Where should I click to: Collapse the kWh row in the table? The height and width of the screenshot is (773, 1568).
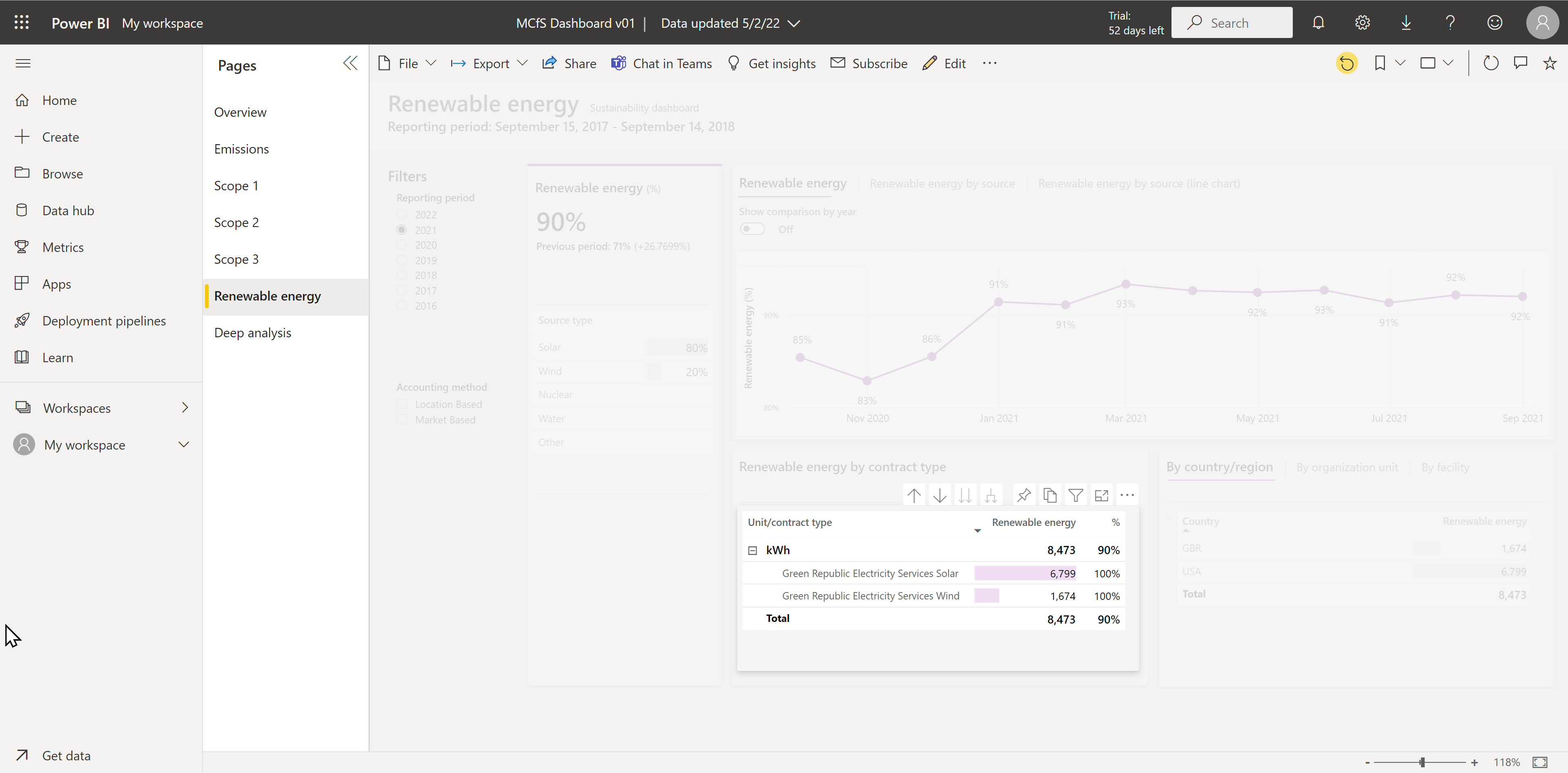coord(752,550)
